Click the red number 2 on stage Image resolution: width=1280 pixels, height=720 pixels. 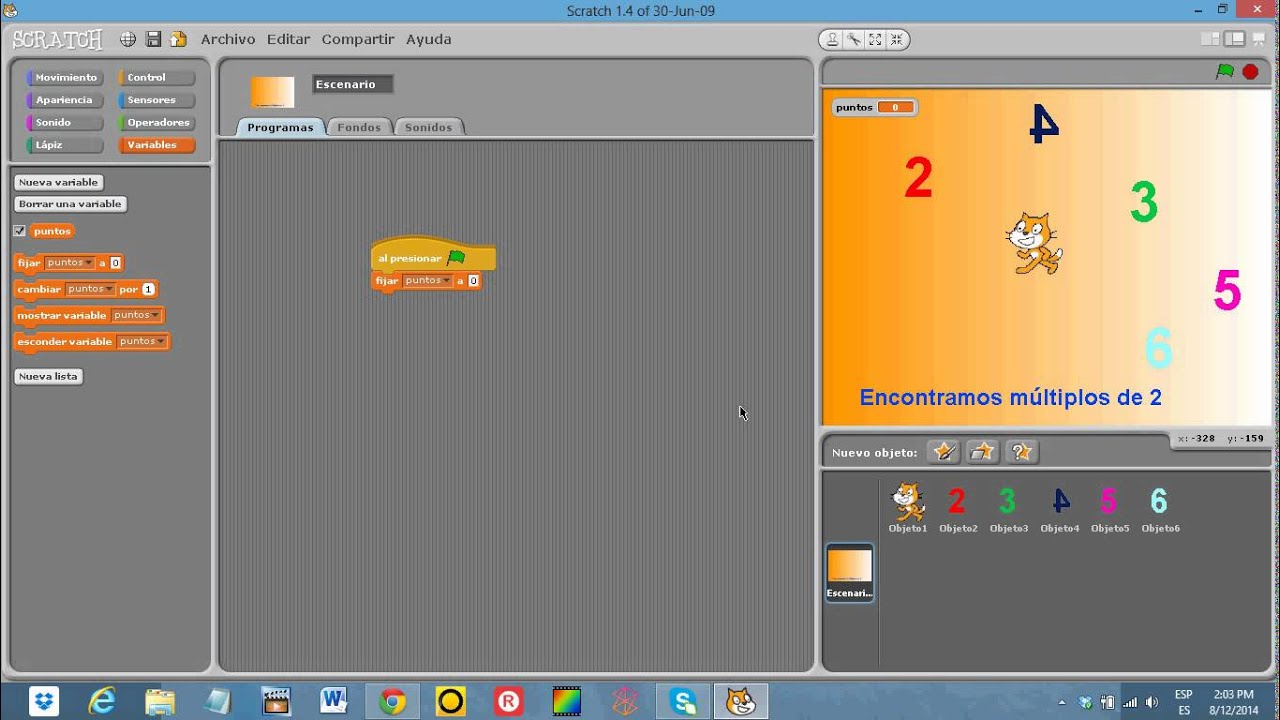tap(918, 178)
